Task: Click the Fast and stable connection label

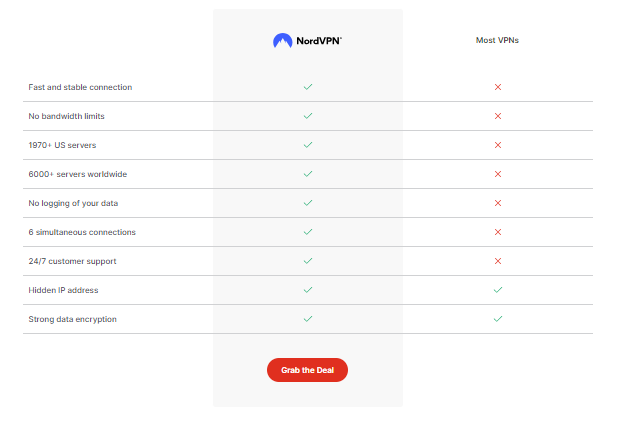Action: click(x=80, y=87)
